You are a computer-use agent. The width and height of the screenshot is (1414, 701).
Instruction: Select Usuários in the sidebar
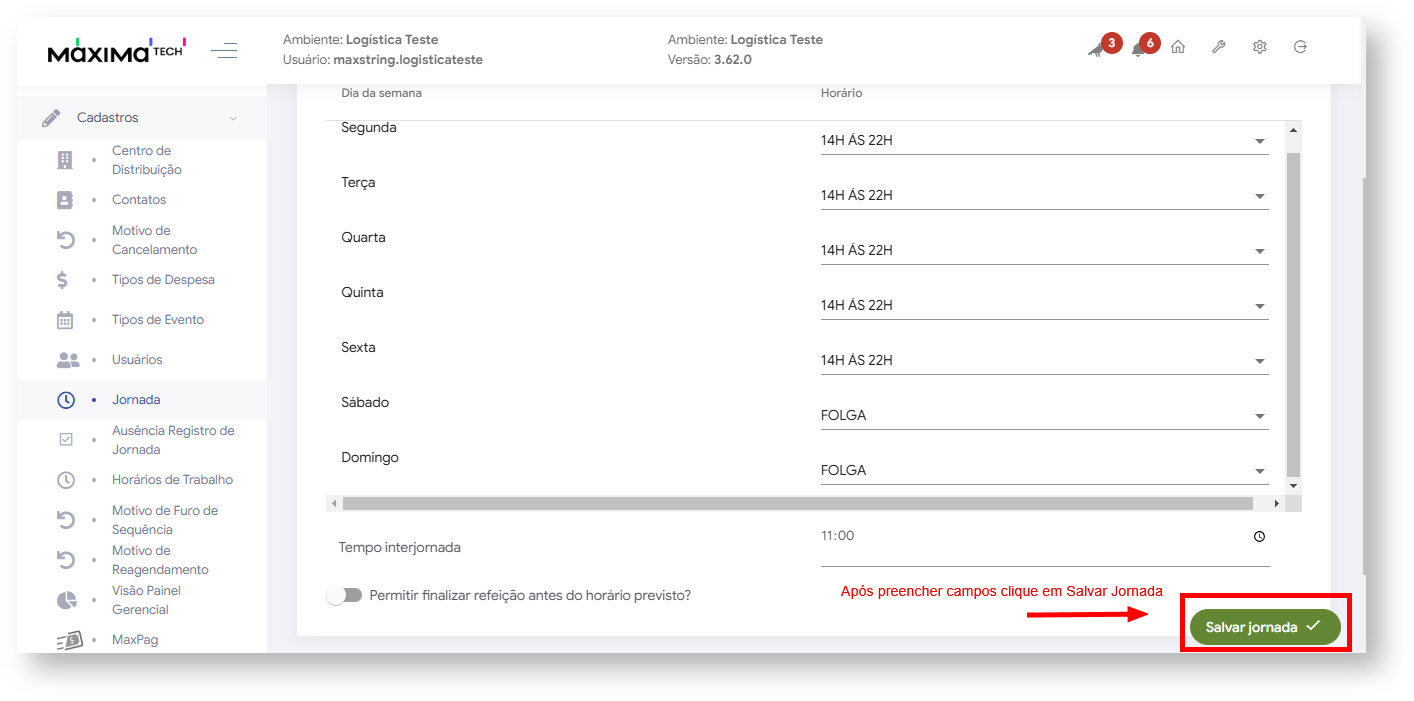pyautogui.click(x=137, y=360)
